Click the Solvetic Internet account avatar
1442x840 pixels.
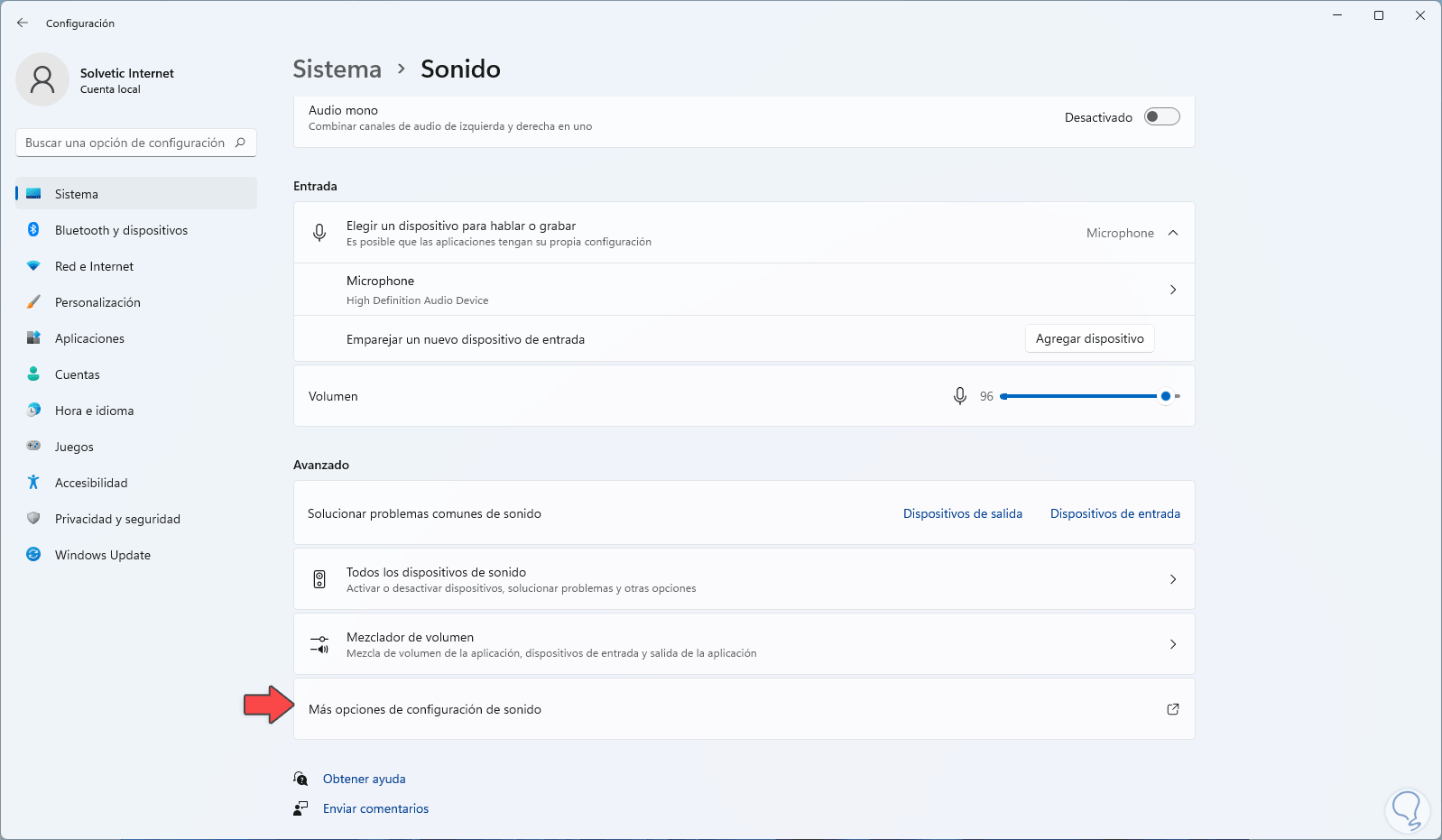pyautogui.click(x=42, y=79)
